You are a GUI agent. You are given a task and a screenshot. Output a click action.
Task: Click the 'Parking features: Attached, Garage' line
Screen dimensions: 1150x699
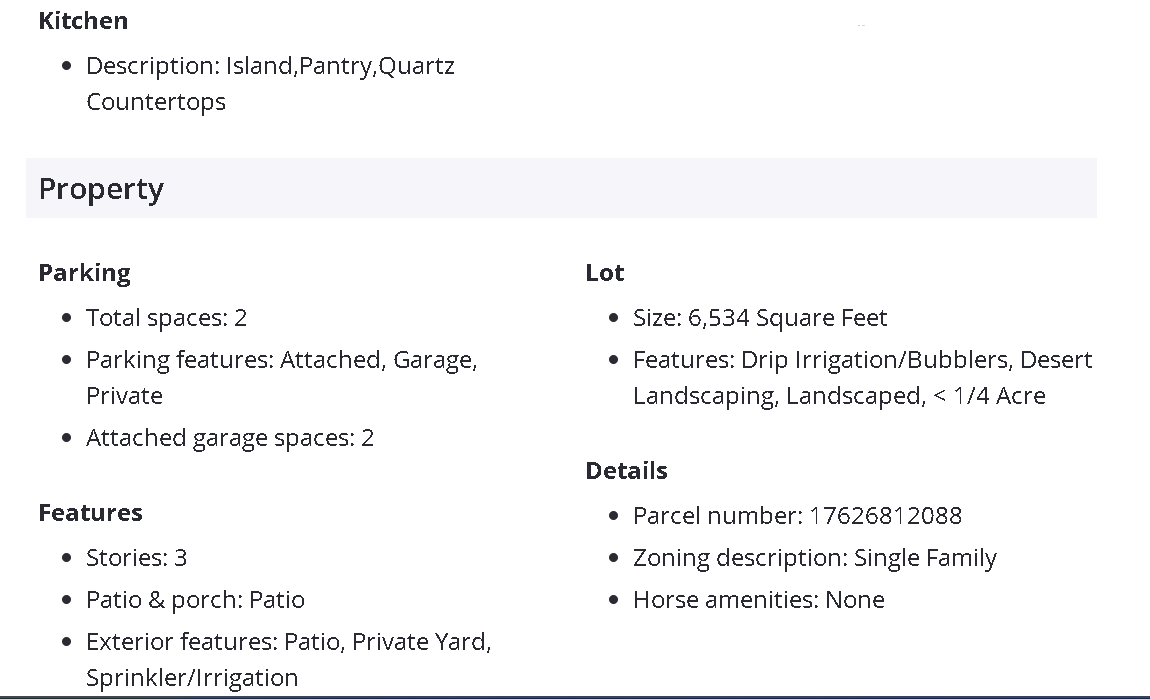click(281, 360)
